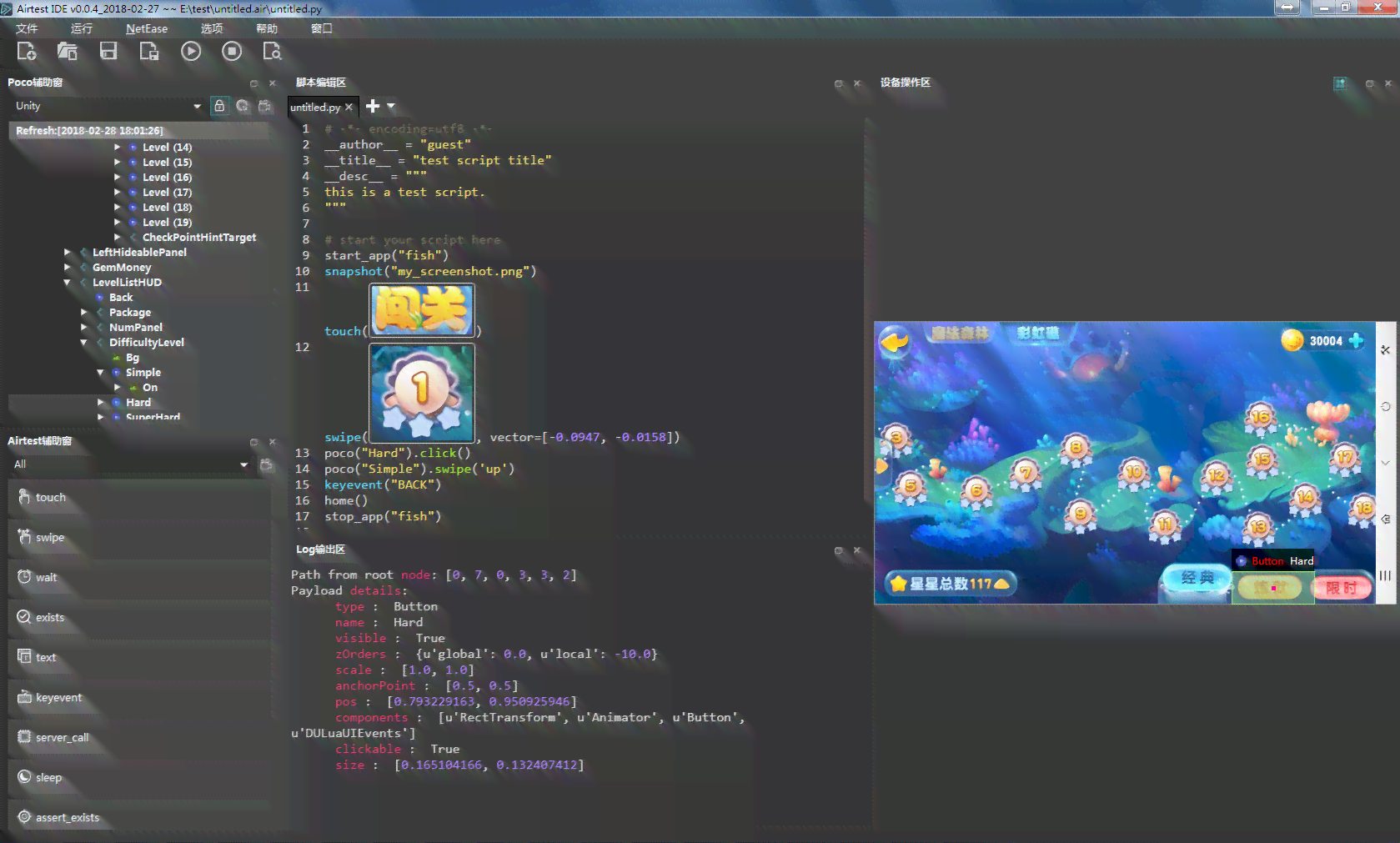Click the Airtest auto-record icon
Screen dimensions: 1400x843
(267, 464)
